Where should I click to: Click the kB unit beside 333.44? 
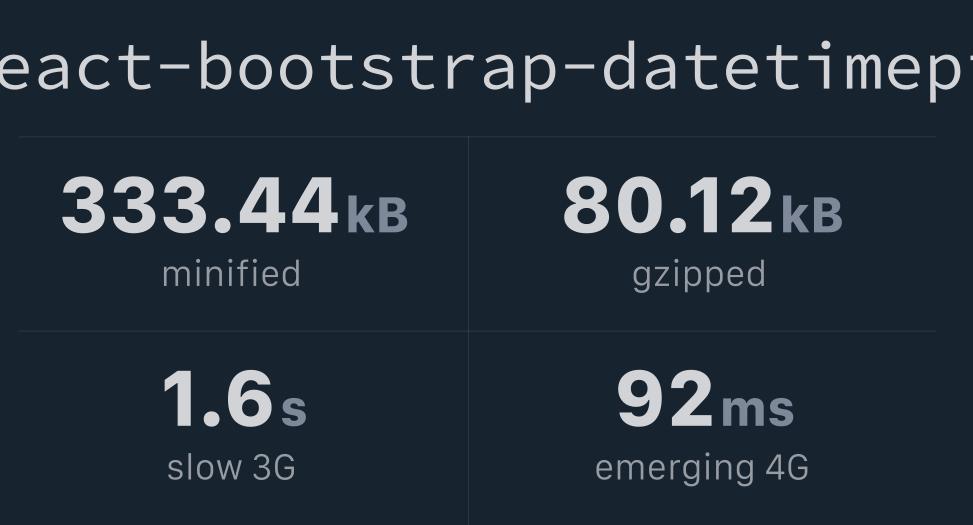[377, 215]
